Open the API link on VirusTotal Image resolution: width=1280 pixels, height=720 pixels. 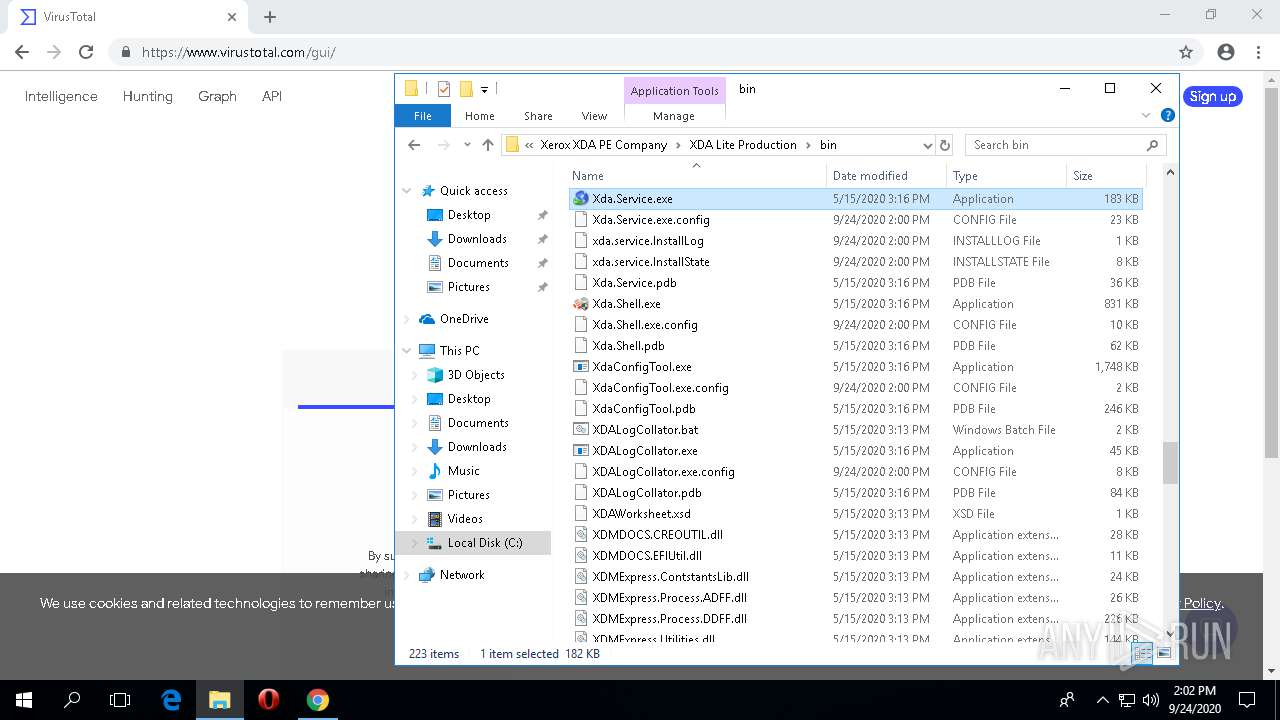[x=272, y=96]
